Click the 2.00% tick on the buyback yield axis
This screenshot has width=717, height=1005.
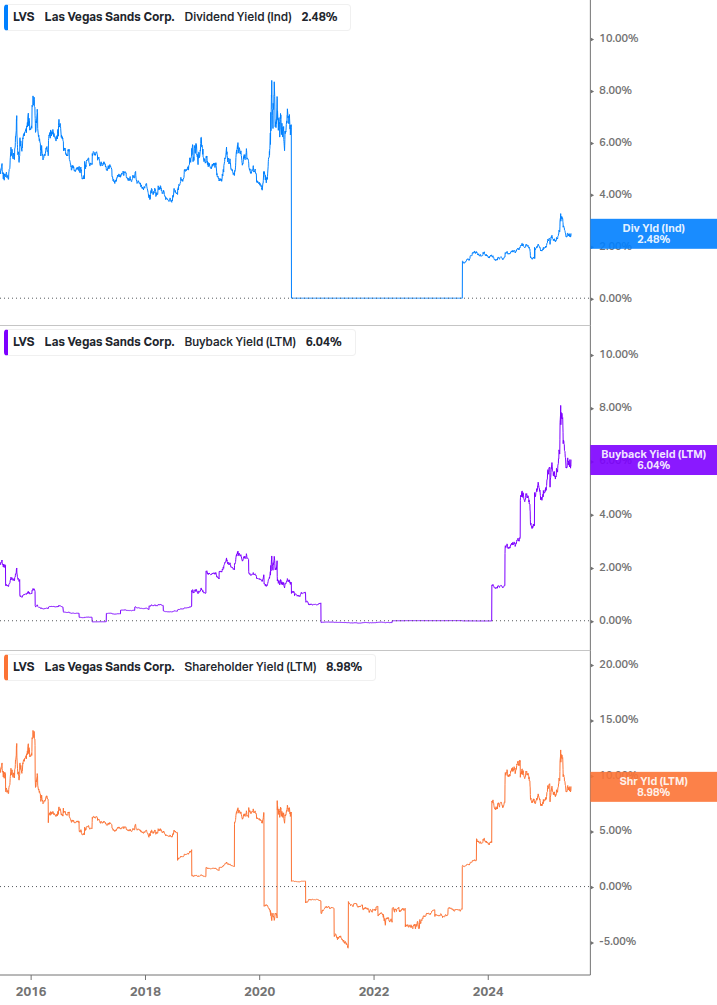coord(615,567)
